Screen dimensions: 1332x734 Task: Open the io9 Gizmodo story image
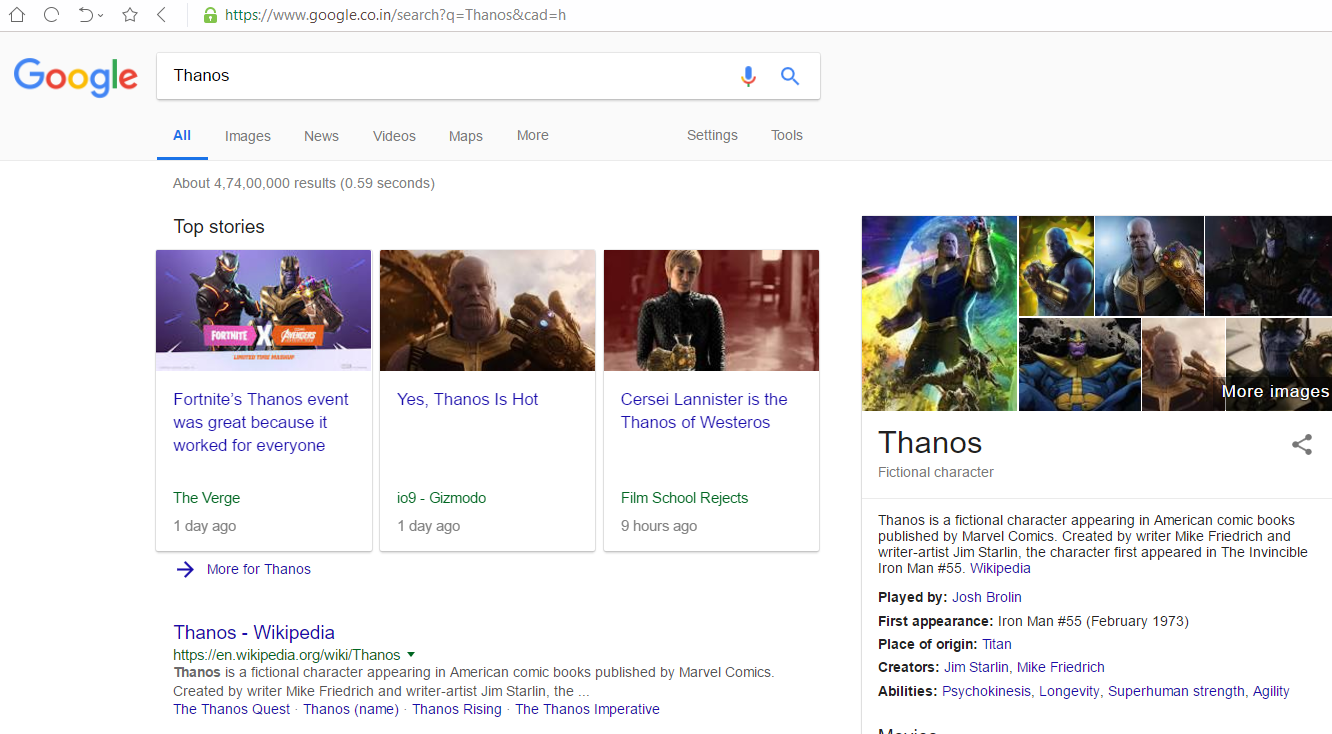[487, 310]
